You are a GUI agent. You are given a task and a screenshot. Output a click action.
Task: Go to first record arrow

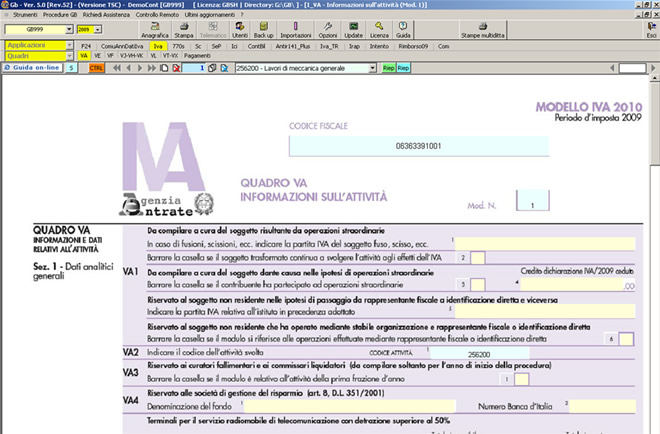coord(117,68)
